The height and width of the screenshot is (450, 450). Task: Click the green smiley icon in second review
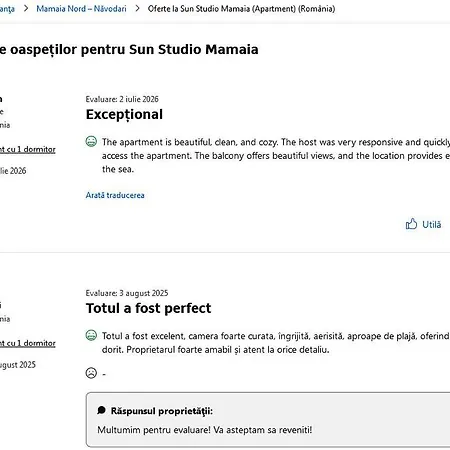(x=91, y=335)
